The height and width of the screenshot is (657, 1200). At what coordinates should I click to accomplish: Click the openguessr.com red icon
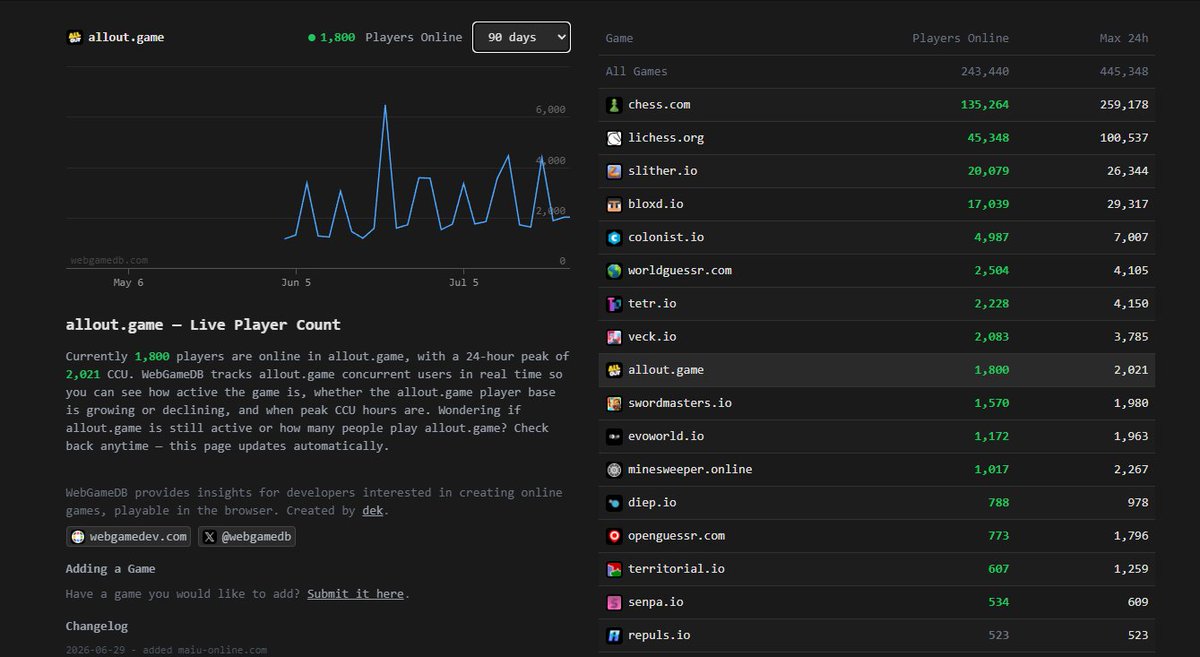(614, 536)
